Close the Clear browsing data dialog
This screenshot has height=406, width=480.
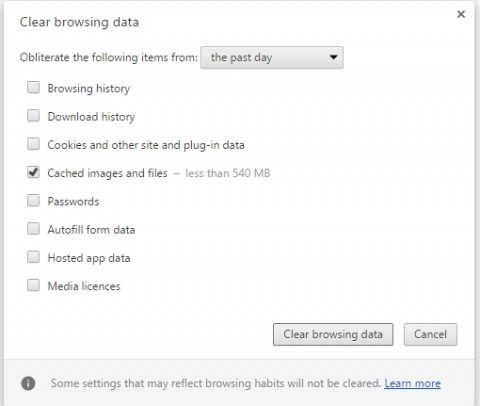[x=461, y=14]
